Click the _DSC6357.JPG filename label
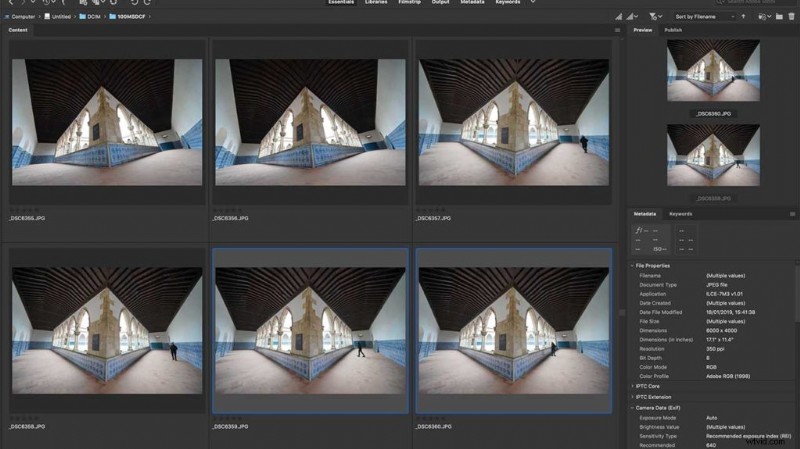Viewport: 800px width, 449px height. click(433, 218)
